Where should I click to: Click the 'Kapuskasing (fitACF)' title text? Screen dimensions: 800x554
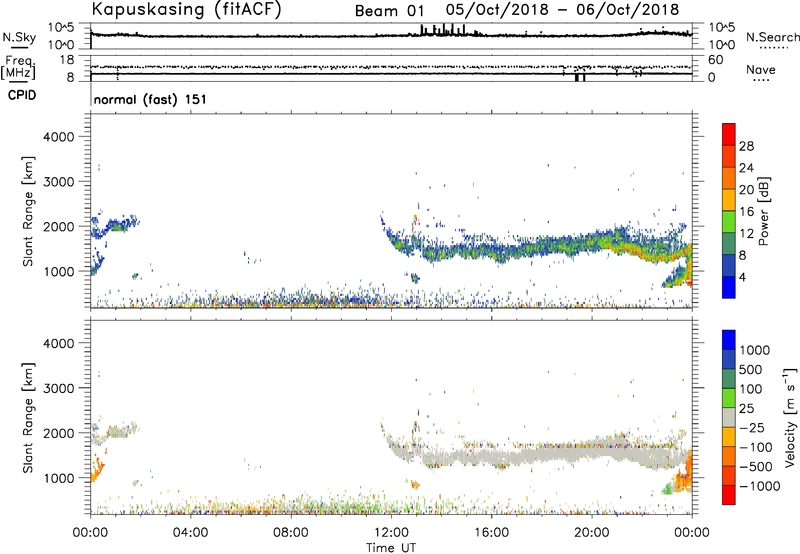point(186,9)
